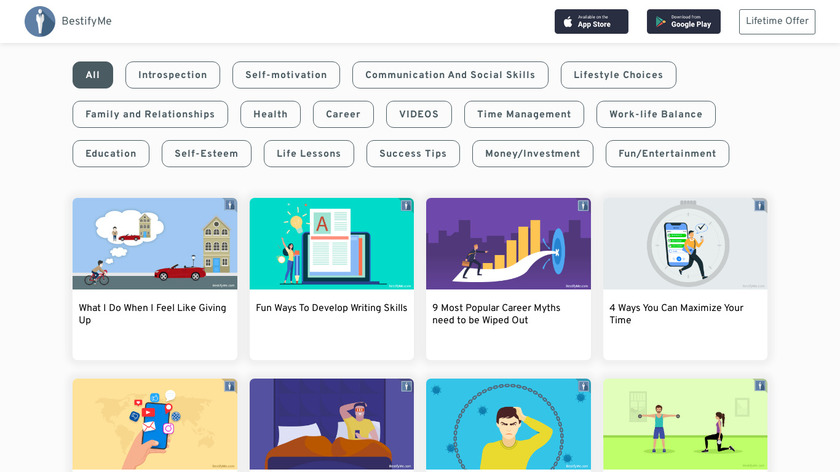Filter by Time Management
Screen dimensions: 840x472
pyautogui.click(x=524, y=114)
